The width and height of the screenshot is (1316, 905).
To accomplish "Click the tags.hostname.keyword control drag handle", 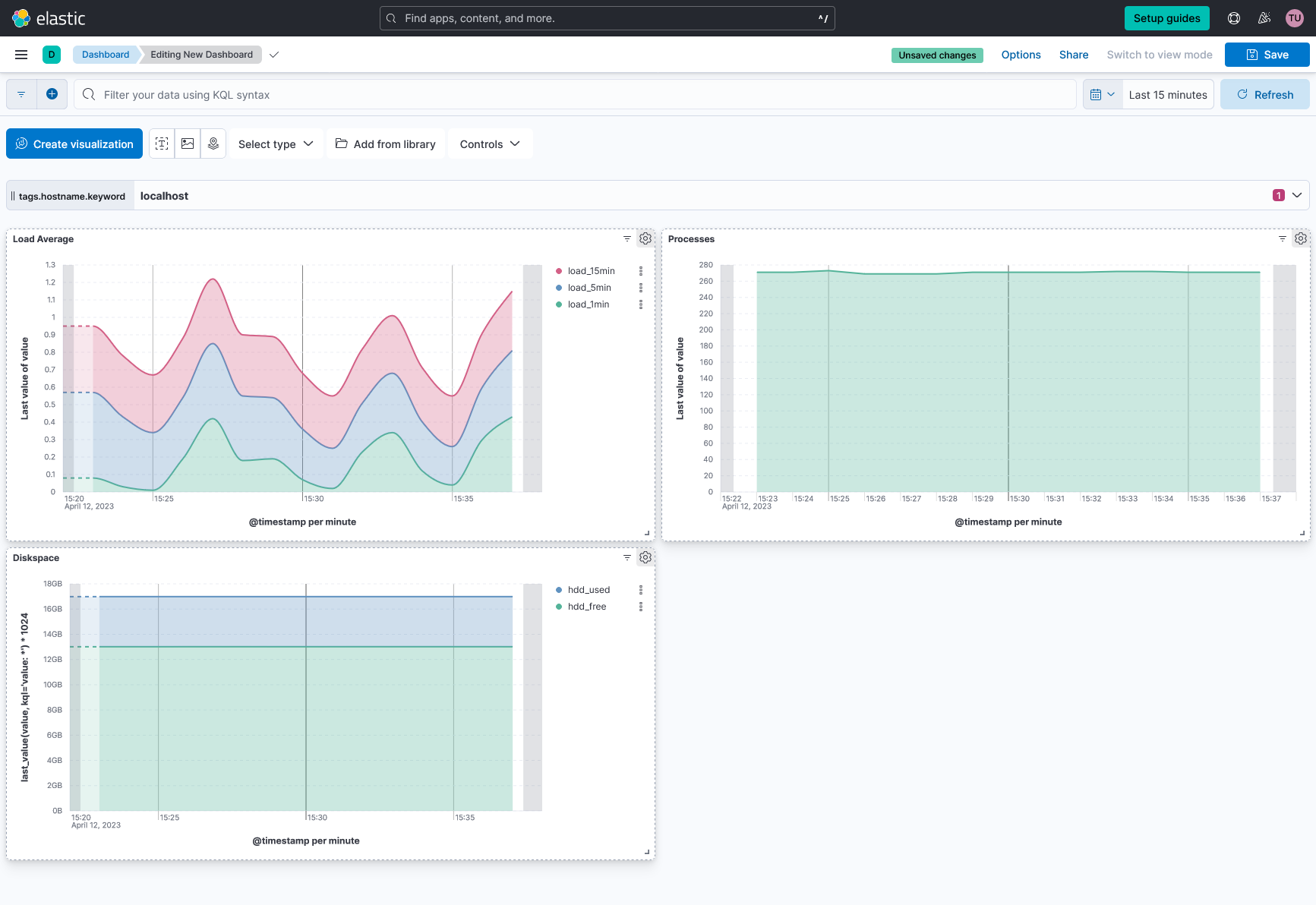I will coord(13,196).
